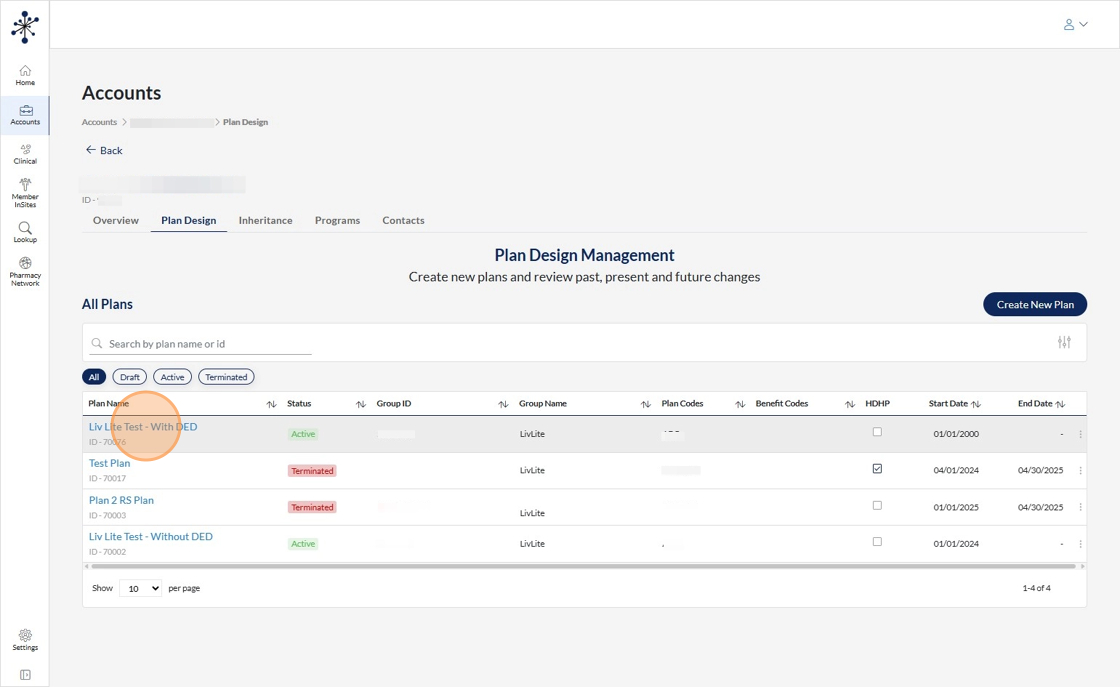Click the Create New Plan button
This screenshot has width=1120, height=687.
1034,304
